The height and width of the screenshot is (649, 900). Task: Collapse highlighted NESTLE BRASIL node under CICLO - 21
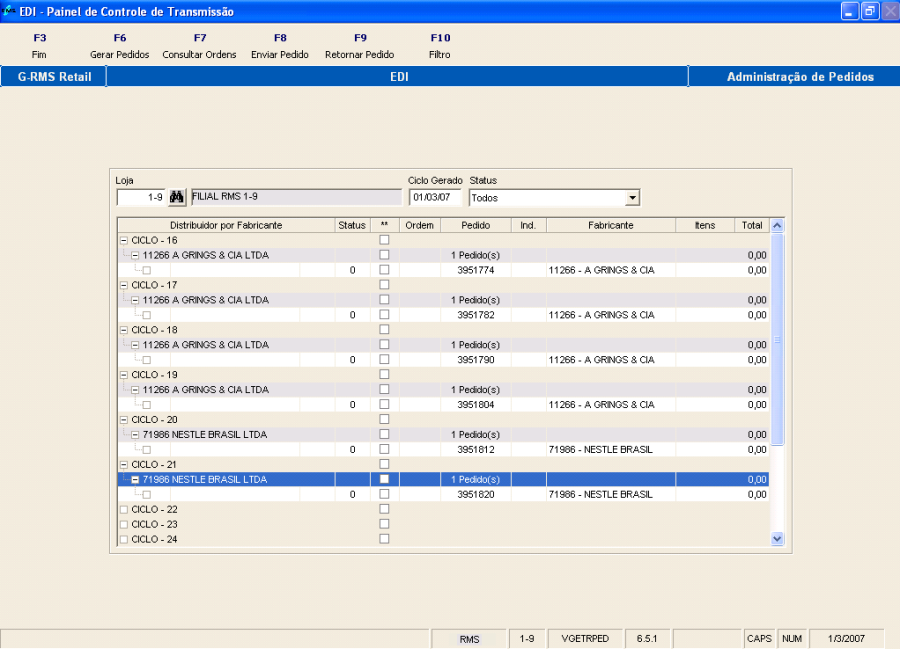[135, 480]
